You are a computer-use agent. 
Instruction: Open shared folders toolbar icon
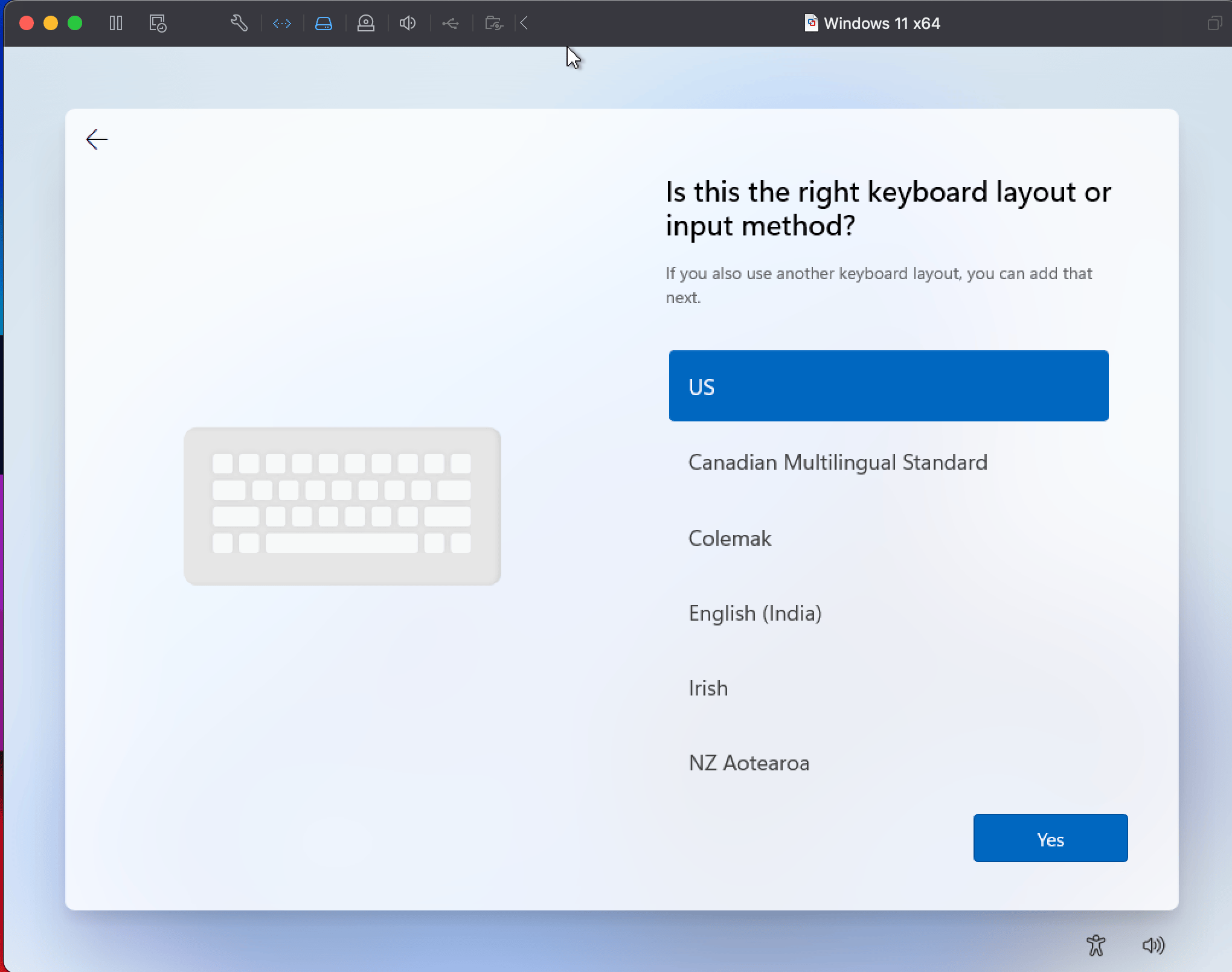(493, 24)
